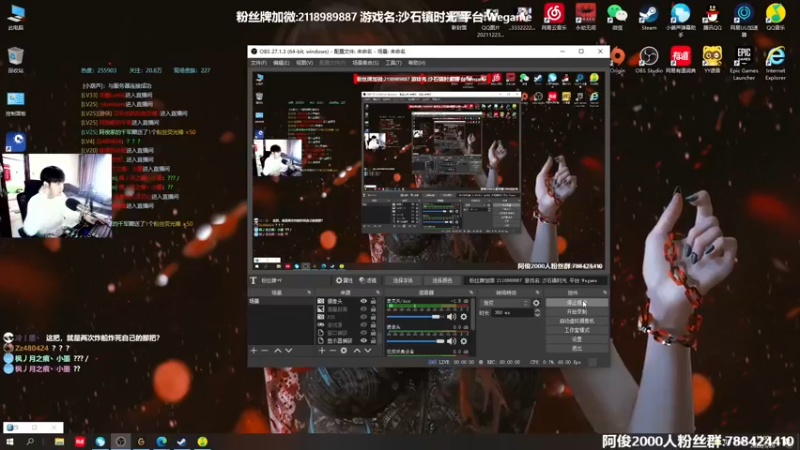Click the Windows Start button on taskbar
This screenshot has width=800, height=450.
(x=10, y=442)
